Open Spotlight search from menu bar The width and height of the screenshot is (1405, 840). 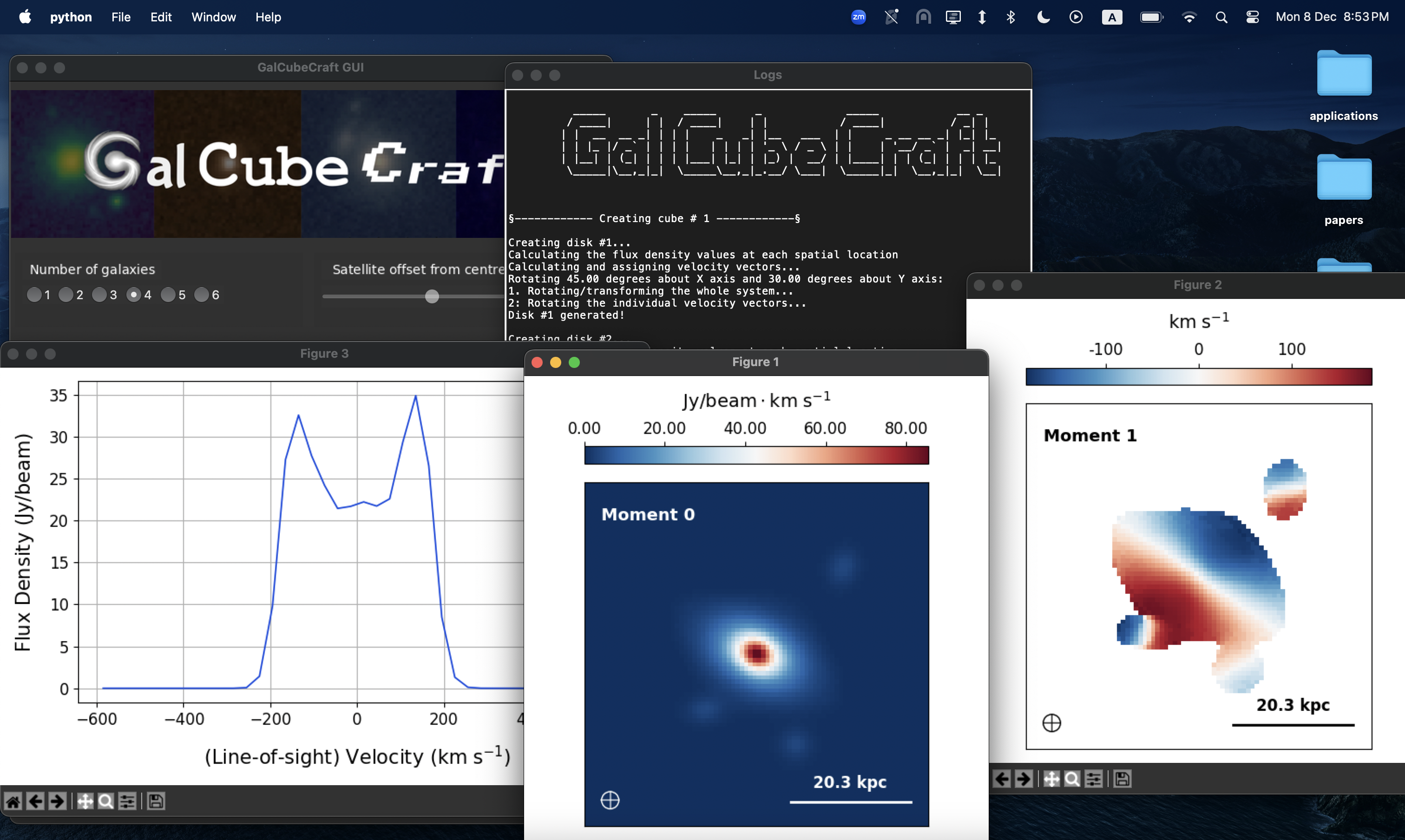point(1221,17)
